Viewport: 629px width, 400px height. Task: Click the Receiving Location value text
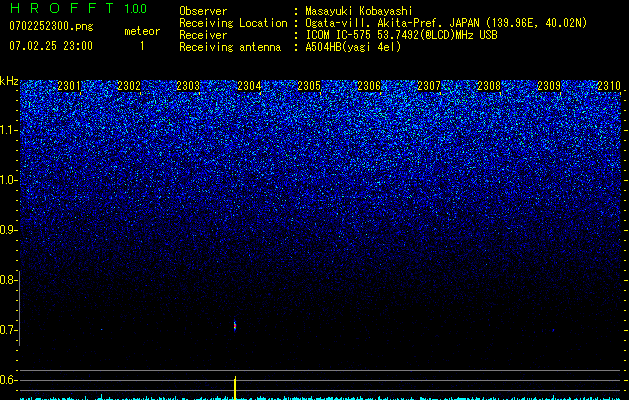(x=446, y=23)
